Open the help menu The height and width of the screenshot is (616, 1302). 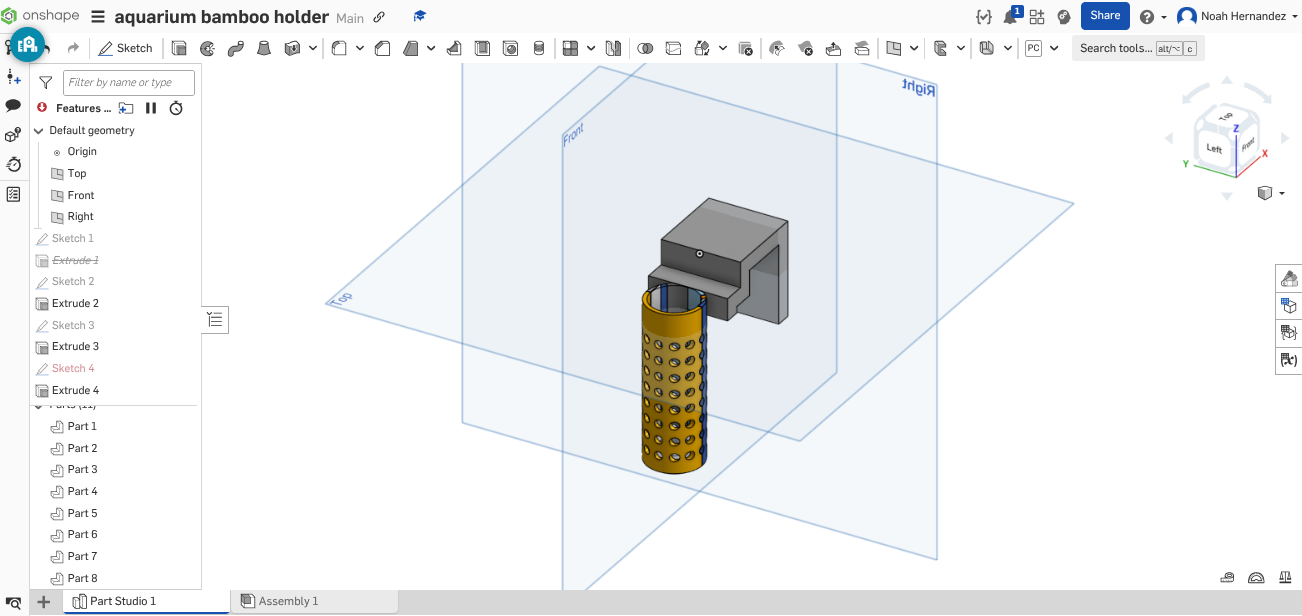click(1152, 16)
